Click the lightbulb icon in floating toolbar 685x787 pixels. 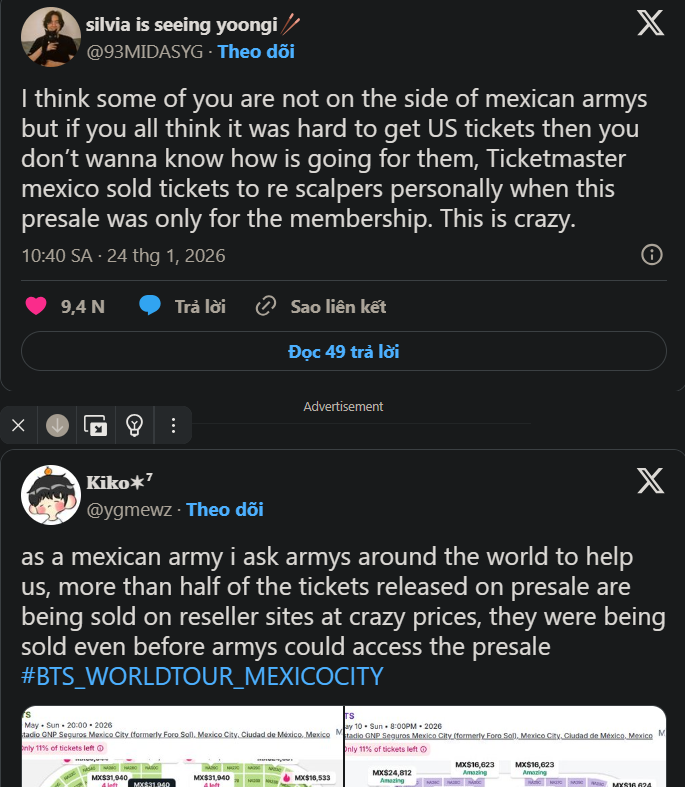(134, 426)
